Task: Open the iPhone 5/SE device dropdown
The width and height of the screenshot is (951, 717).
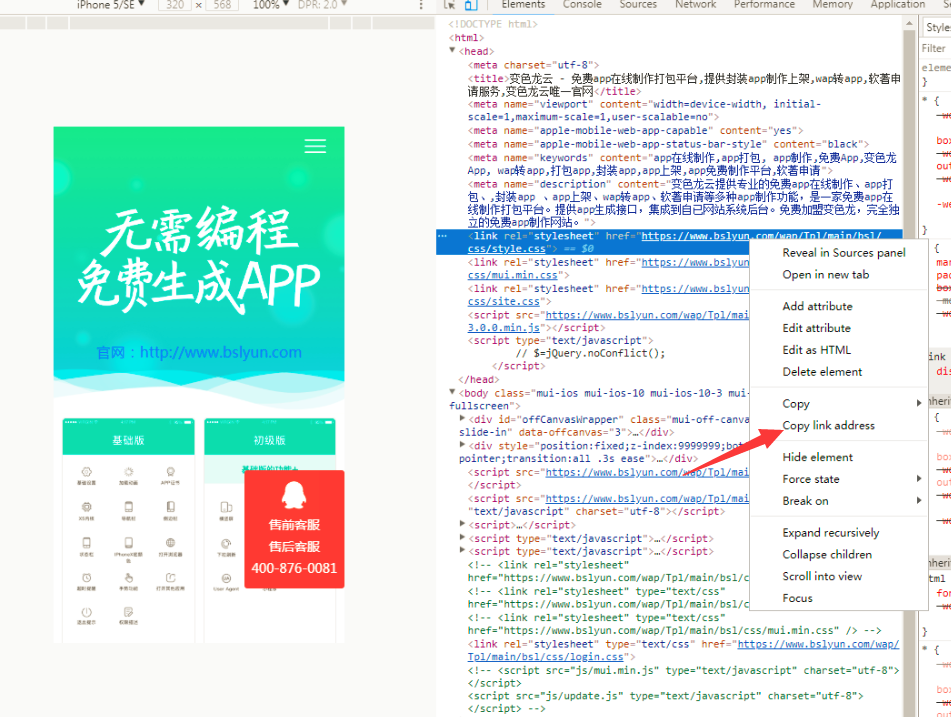Action: click(111, 5)
